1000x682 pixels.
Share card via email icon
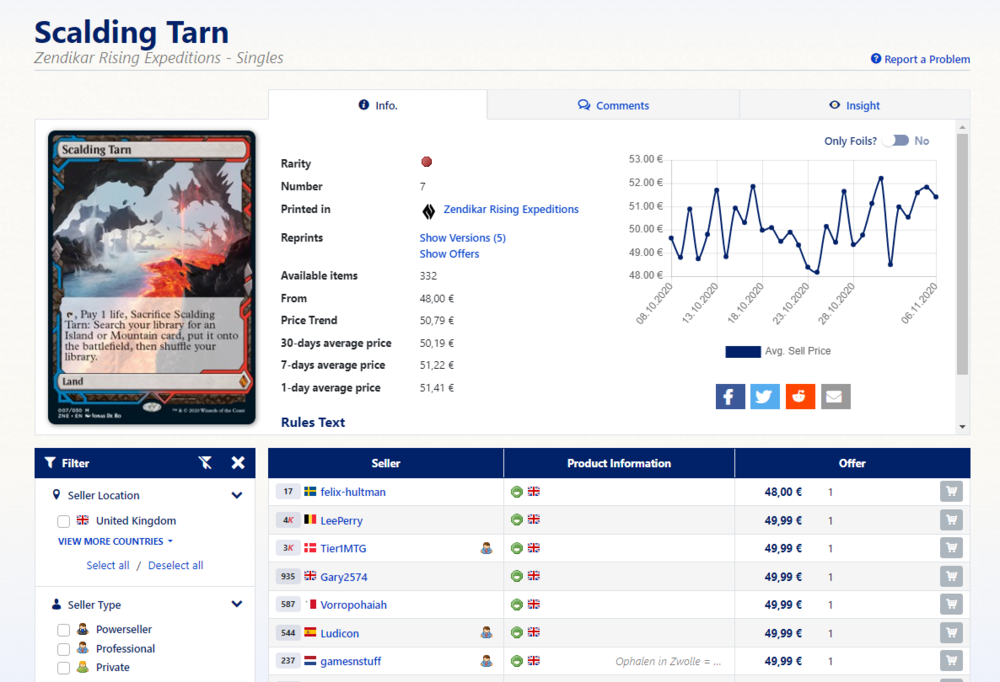click(x=835, y=397)
